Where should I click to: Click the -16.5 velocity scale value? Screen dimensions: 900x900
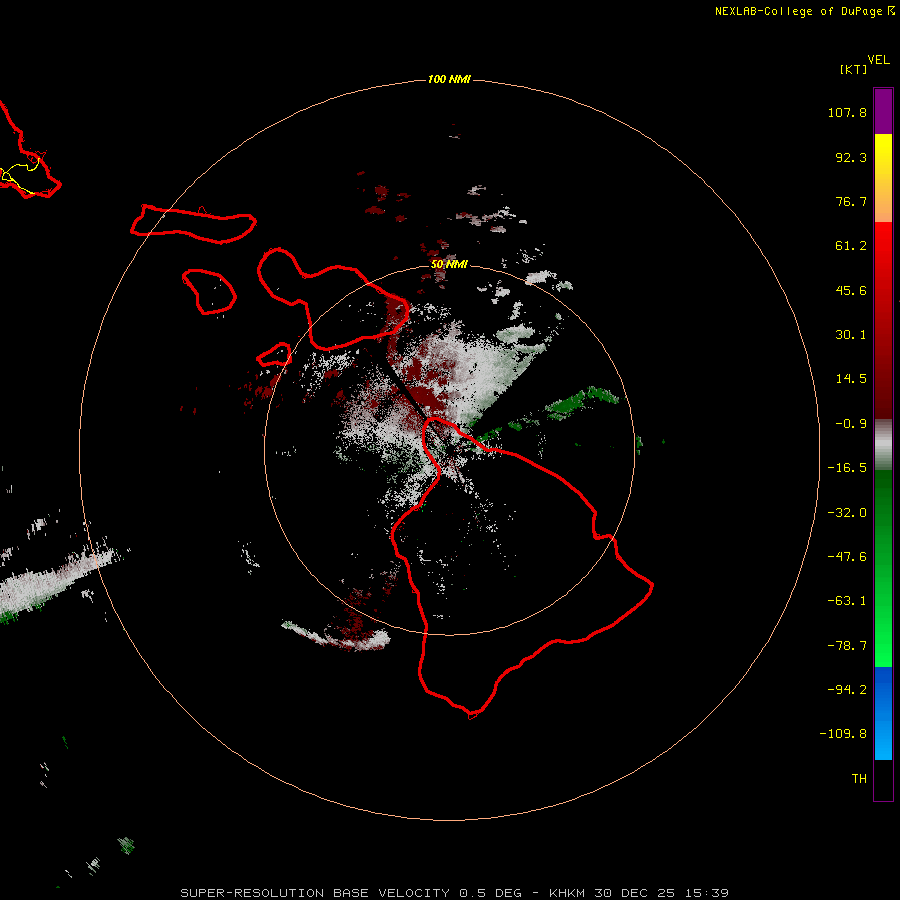click(847, 468)
